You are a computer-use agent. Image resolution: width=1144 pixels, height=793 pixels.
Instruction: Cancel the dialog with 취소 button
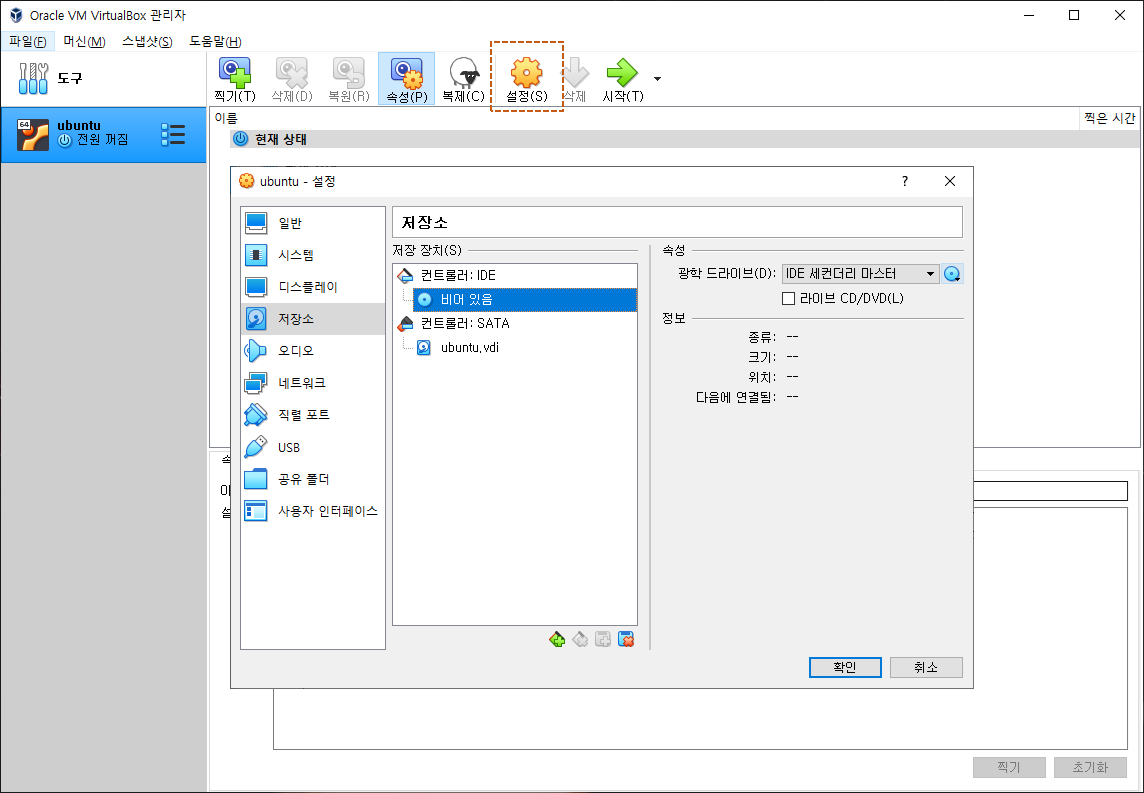click(x=926, y=668)
